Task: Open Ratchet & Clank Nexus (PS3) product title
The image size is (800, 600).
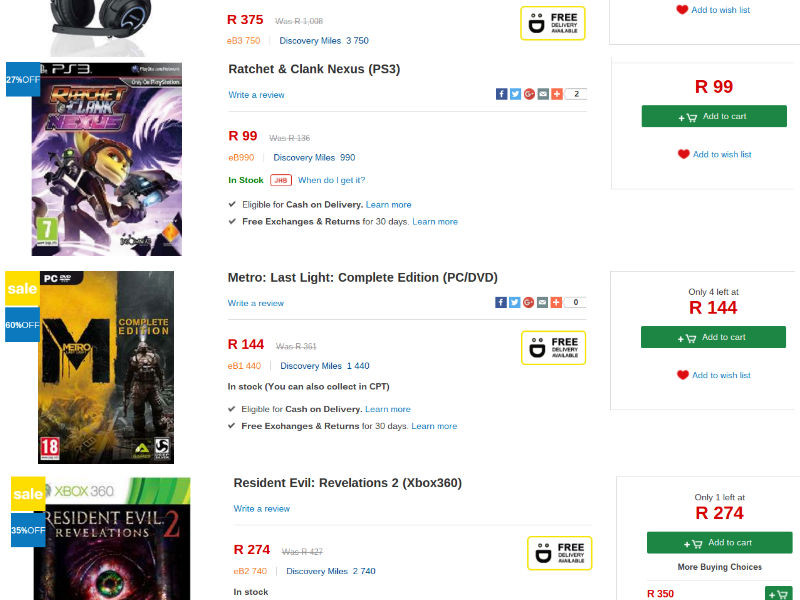Action: click(314, 69)
